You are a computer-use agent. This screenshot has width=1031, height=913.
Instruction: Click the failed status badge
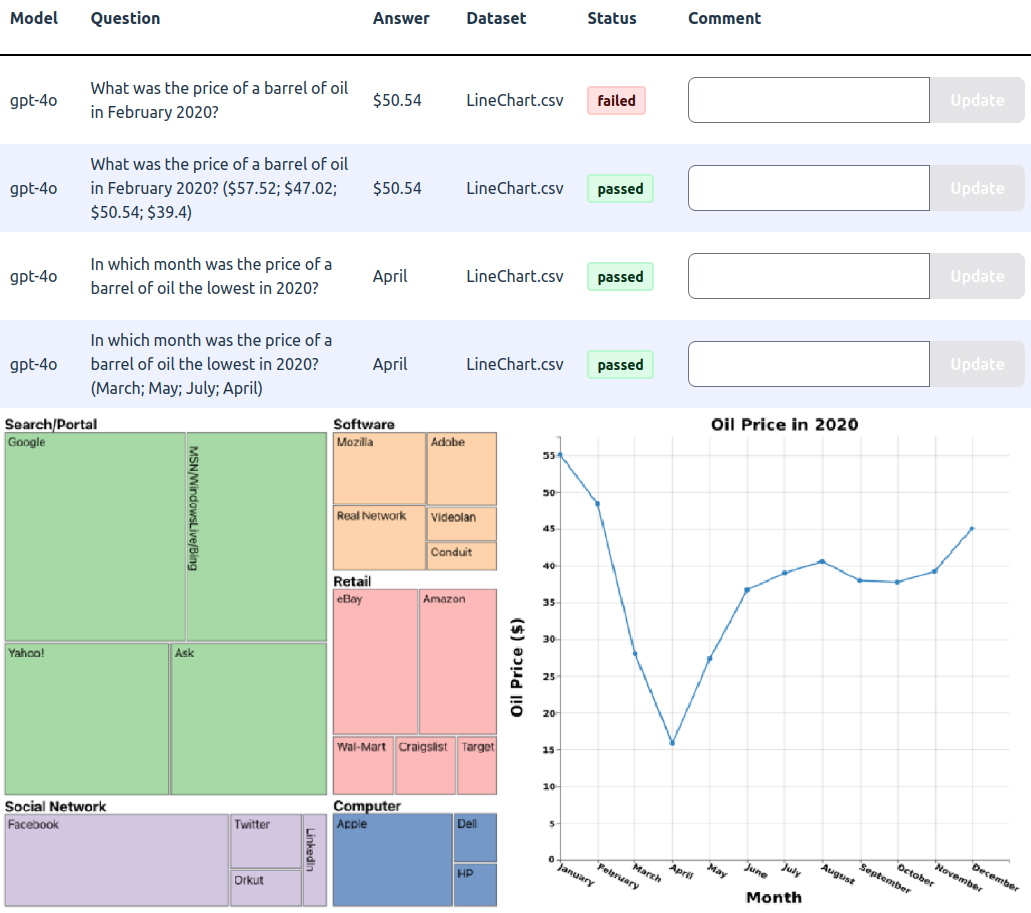[x=616, y=101]
